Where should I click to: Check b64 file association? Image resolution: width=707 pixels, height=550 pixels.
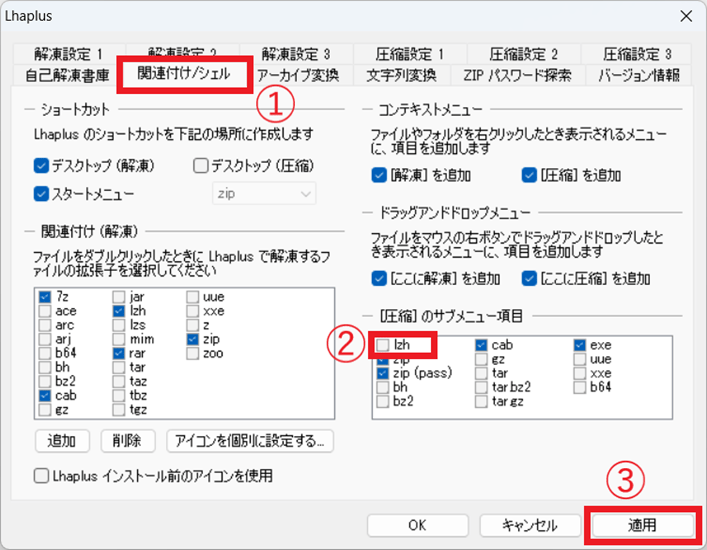[x=45, y=353]
